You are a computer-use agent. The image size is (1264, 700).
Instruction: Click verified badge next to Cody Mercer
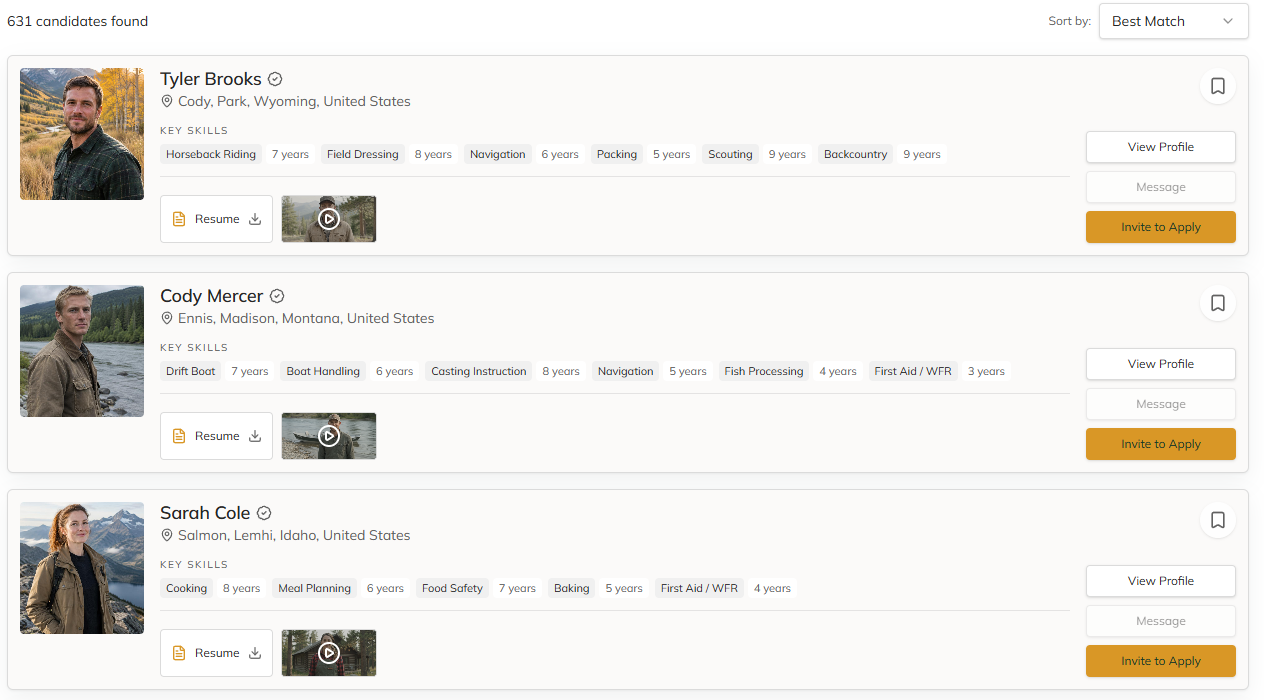pyautogui.click(x=278, y=296)
